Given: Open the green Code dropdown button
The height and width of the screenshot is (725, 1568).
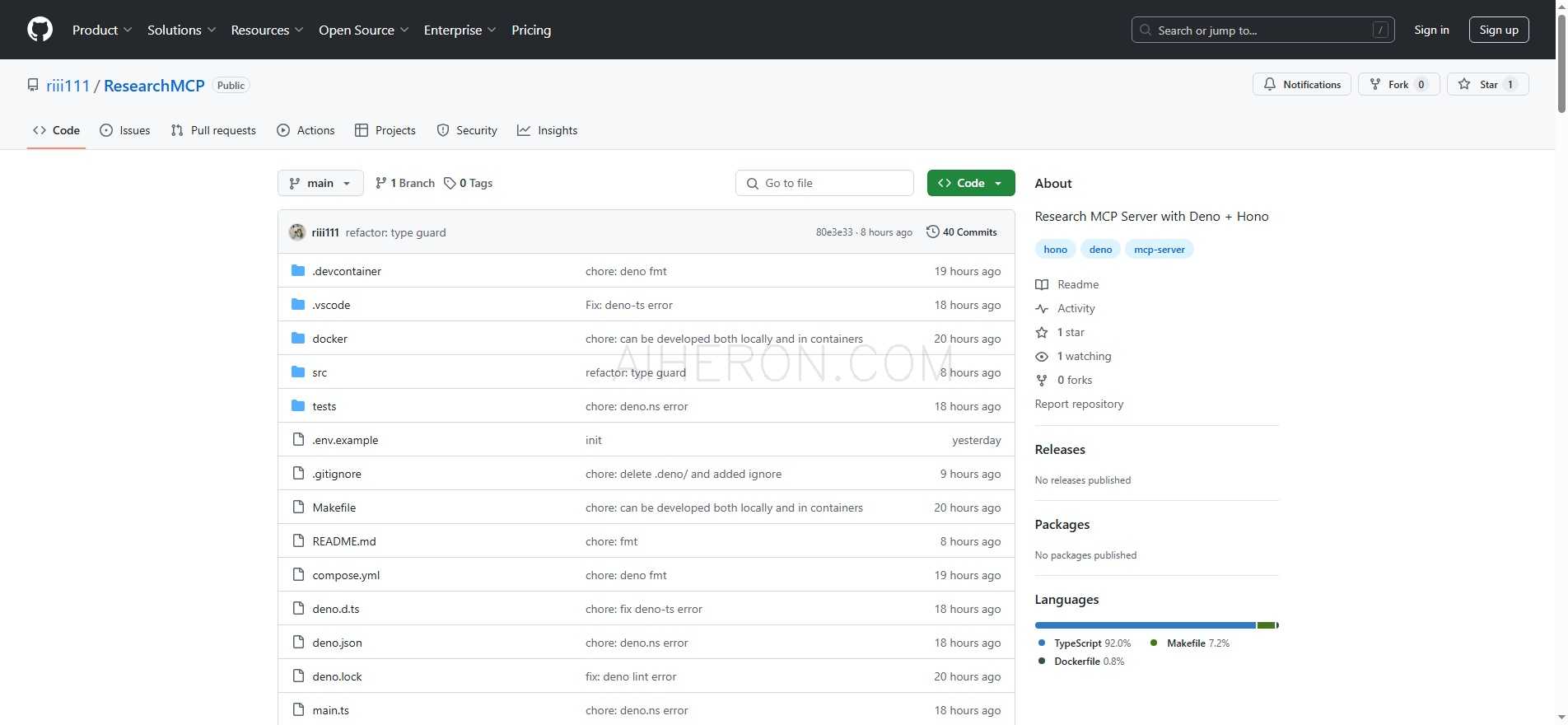Looking at the screenshot, I should click(x=971, y=183).
